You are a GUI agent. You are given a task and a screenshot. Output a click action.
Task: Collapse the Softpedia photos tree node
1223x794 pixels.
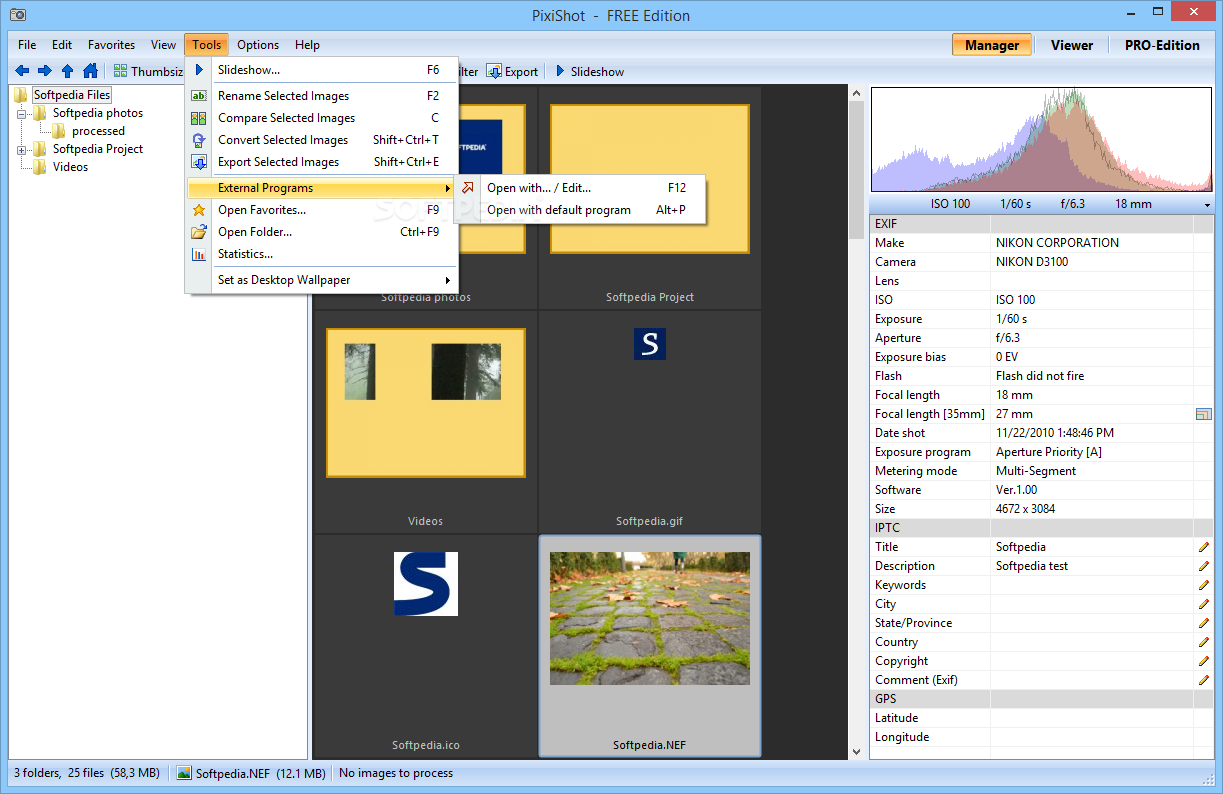point(22,113)
